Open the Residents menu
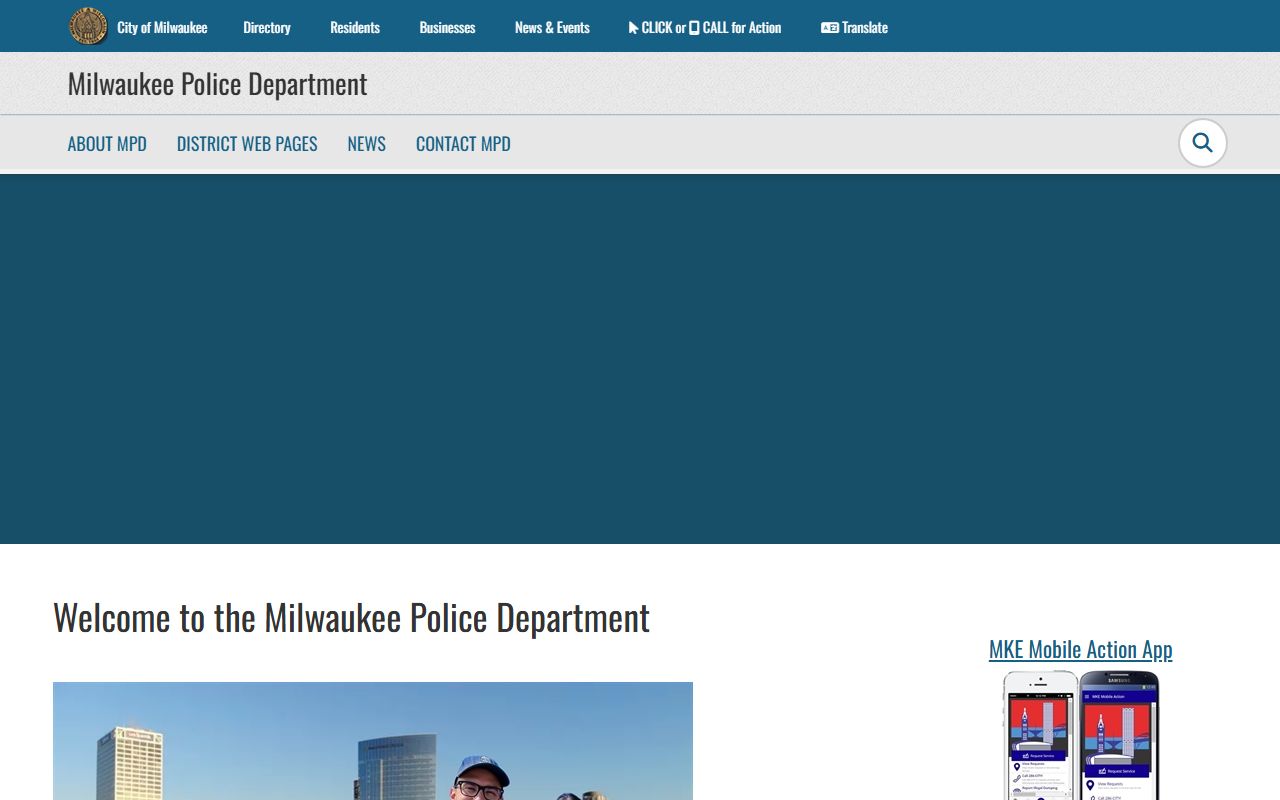The width and height of the screenshot is (1280, 800). pyautogui.click(x=355, y=27)
